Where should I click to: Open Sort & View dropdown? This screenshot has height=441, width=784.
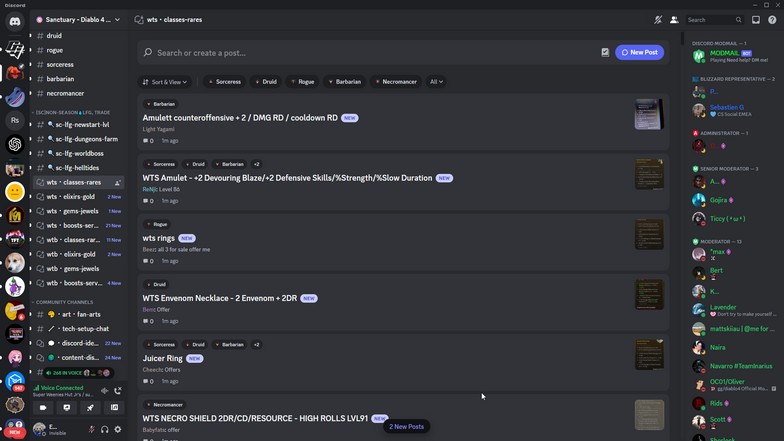coord(164,82)
